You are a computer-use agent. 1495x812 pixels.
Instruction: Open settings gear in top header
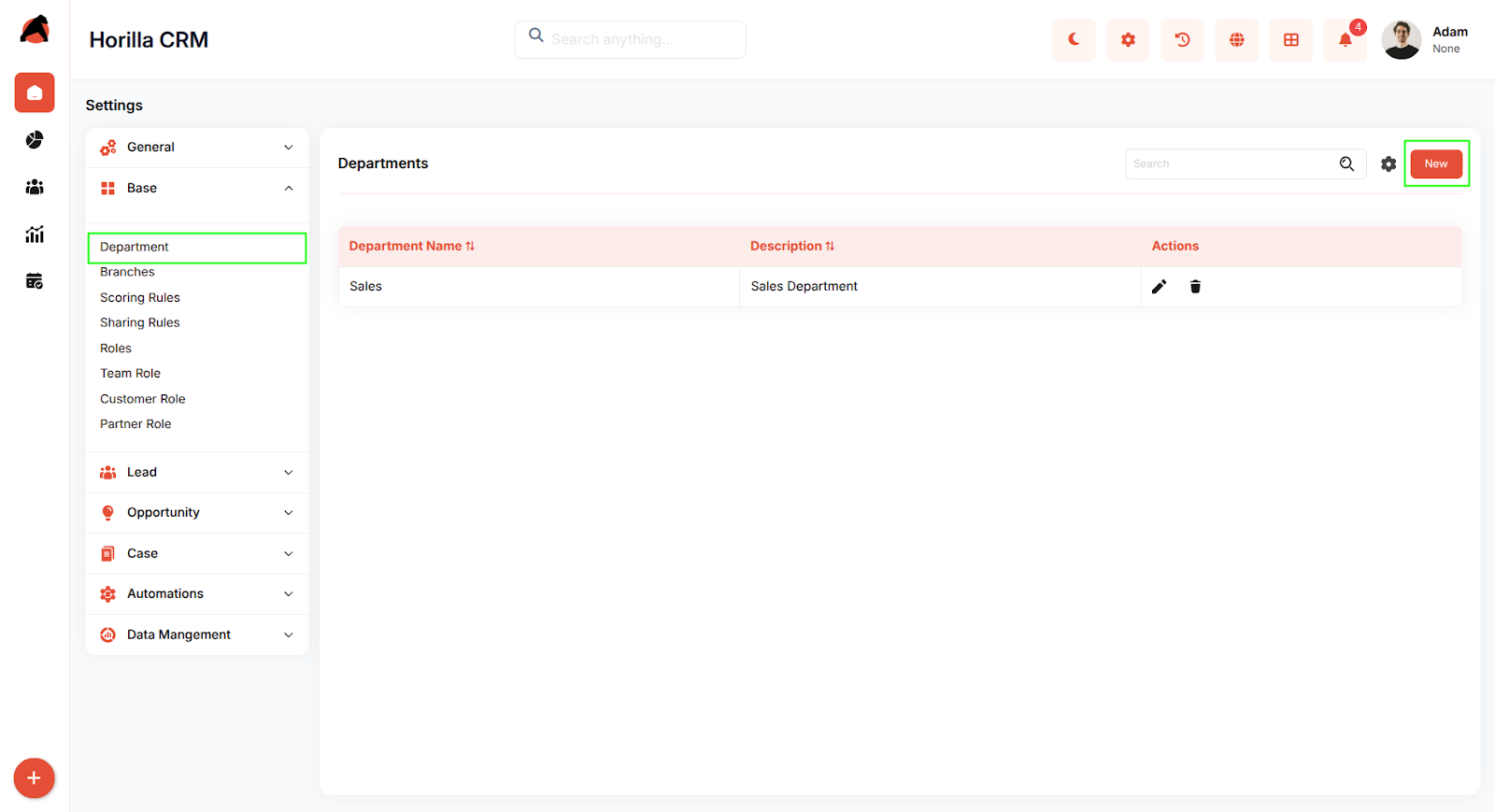coord(1128,40)
